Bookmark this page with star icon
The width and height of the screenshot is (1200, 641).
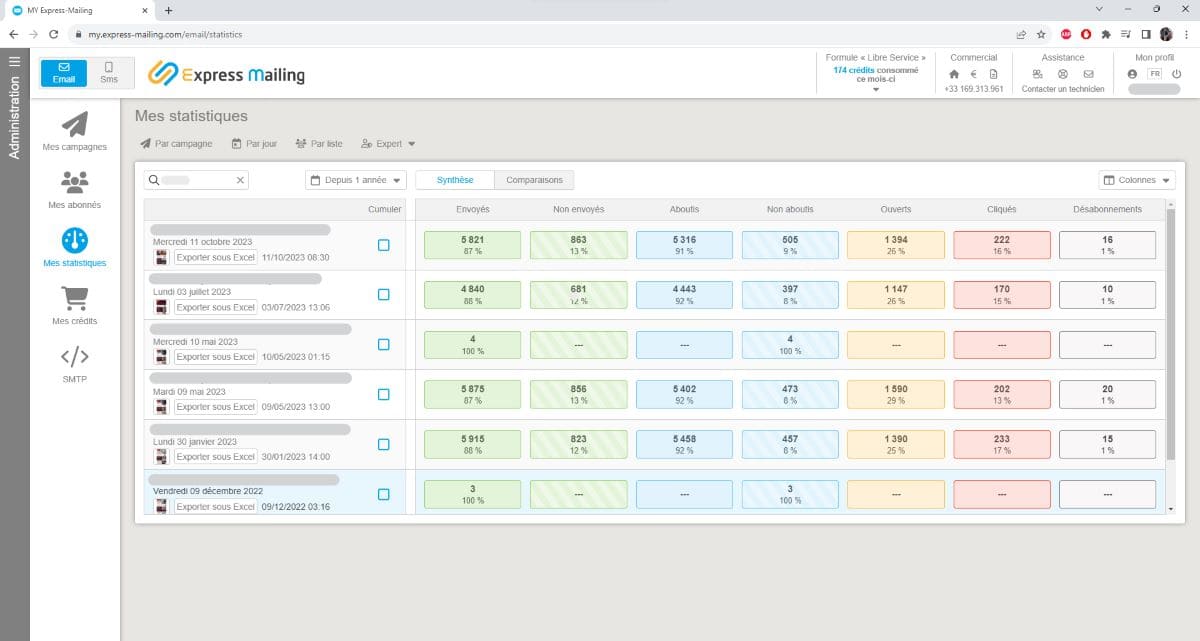click(1041, 33)
